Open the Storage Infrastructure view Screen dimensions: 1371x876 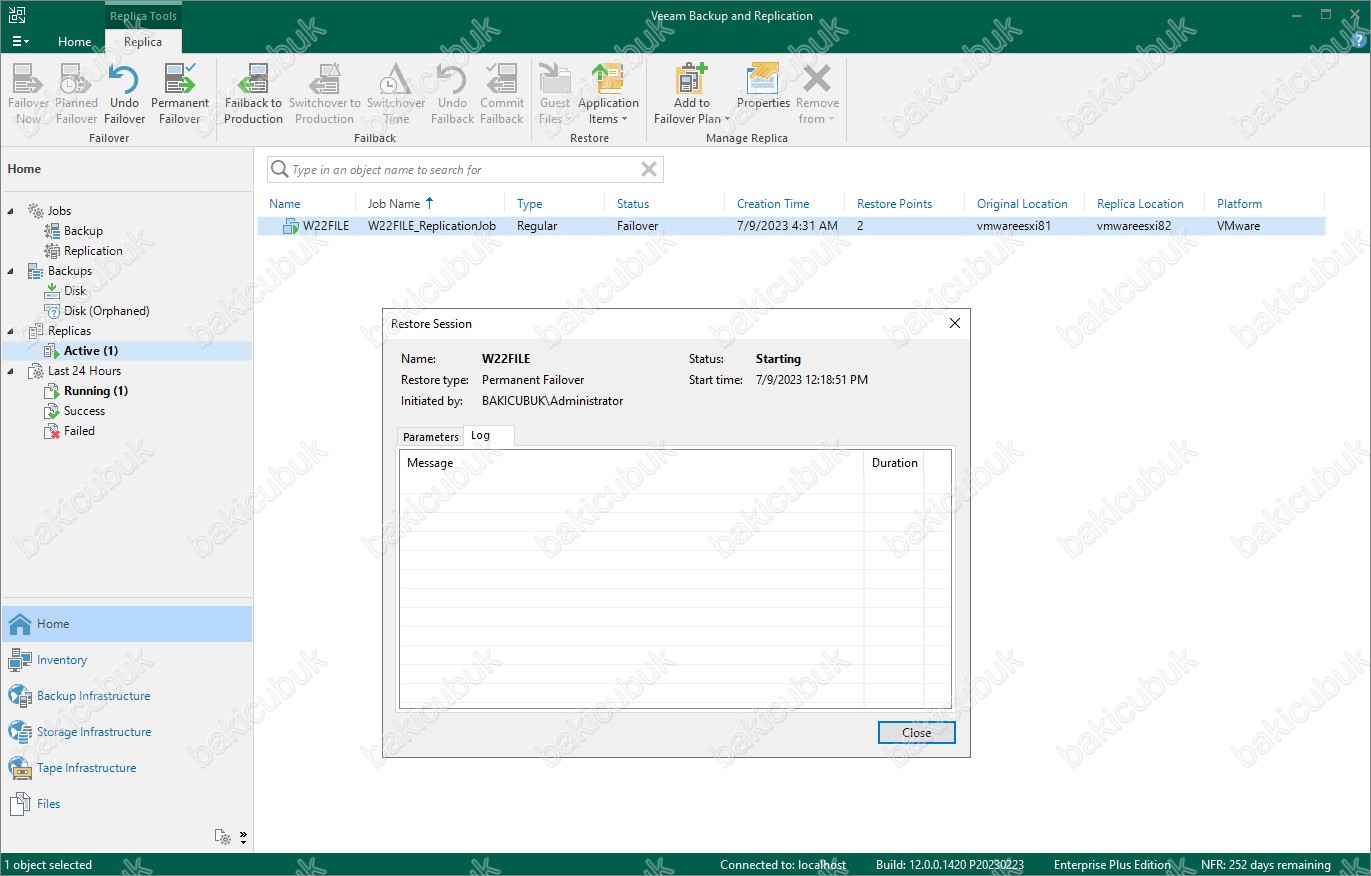(127, 732)
